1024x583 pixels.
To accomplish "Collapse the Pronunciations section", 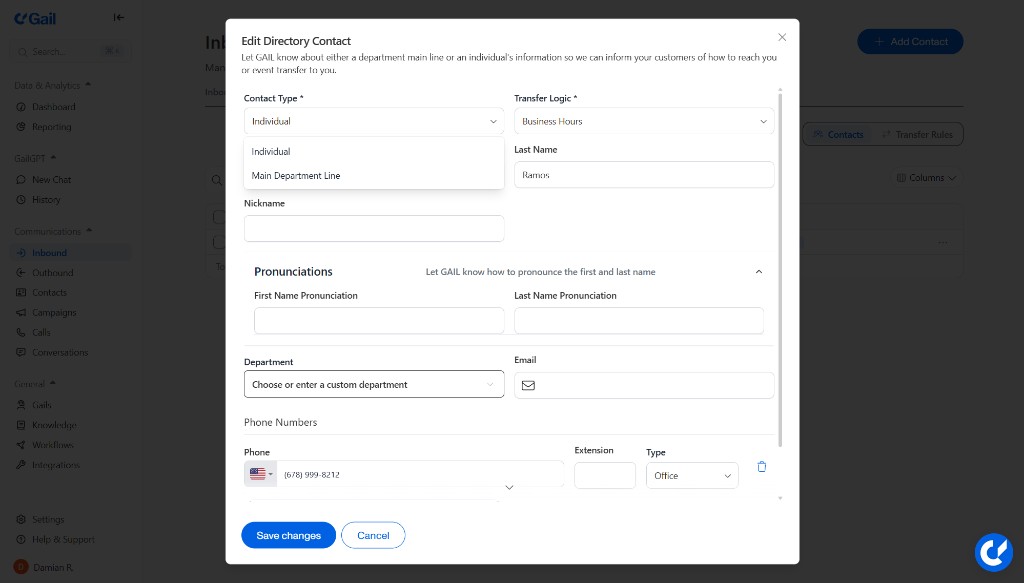I will 758,271.
